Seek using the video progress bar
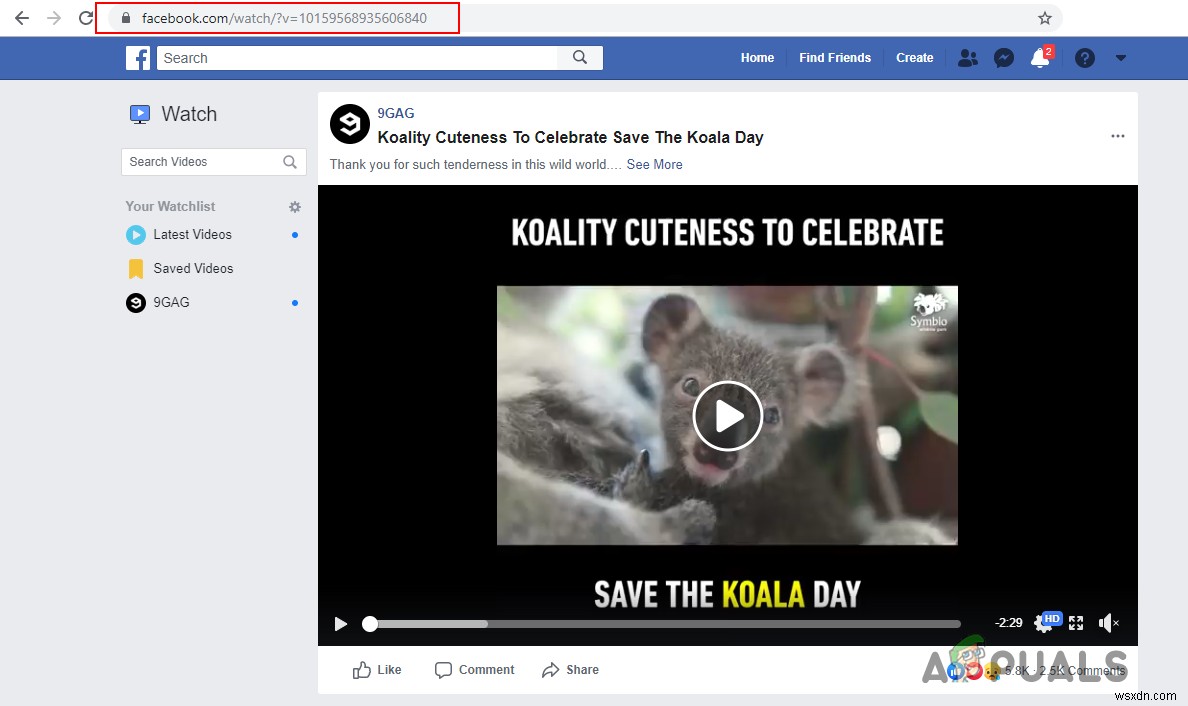This screenshot has height=706, width=1188. click(660, 623)
